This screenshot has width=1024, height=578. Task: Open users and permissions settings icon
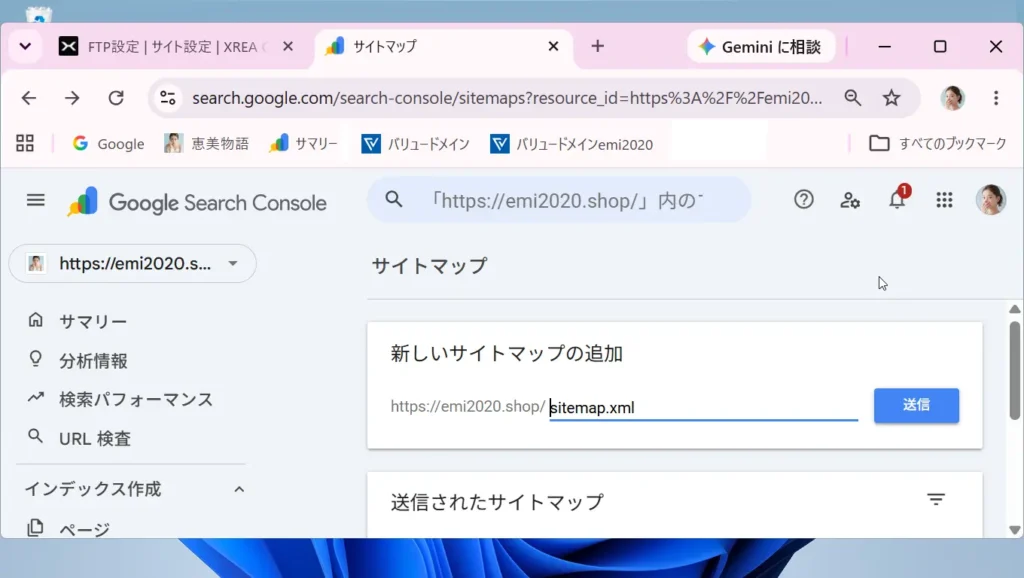[850, 200]
